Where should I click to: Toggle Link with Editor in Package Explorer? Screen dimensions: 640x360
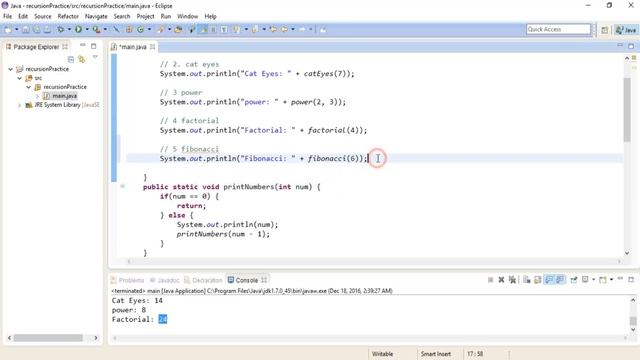pyautogui.click(x=82, y=59)
